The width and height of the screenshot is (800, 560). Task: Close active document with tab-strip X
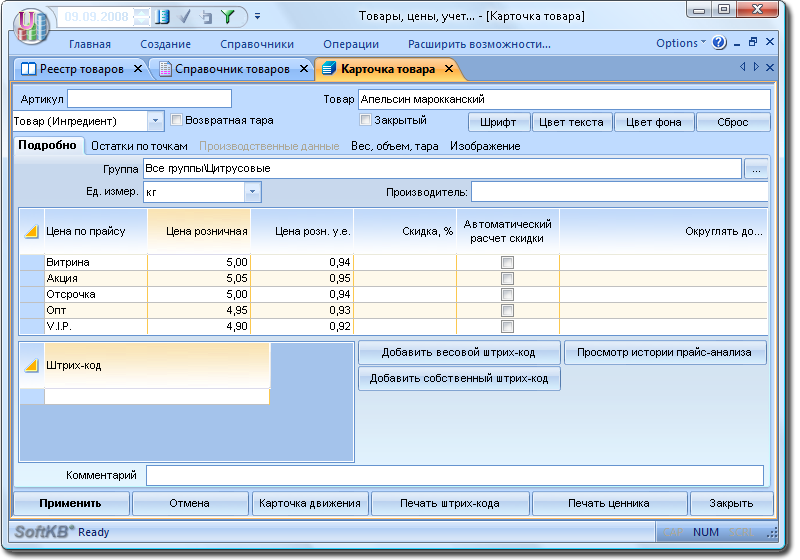(770, 67)
